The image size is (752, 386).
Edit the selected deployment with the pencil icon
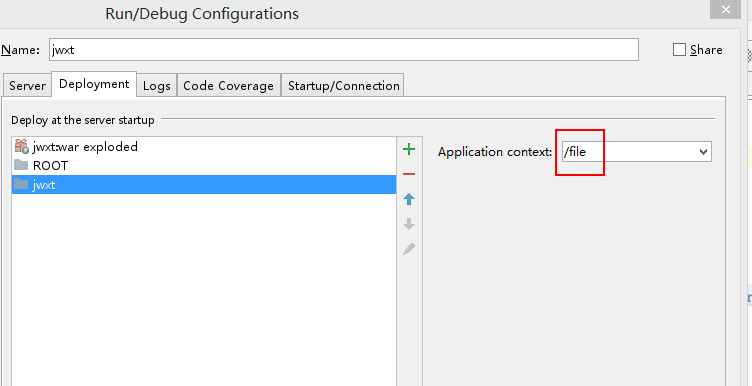pyautogui.click(x=409, y=249)
